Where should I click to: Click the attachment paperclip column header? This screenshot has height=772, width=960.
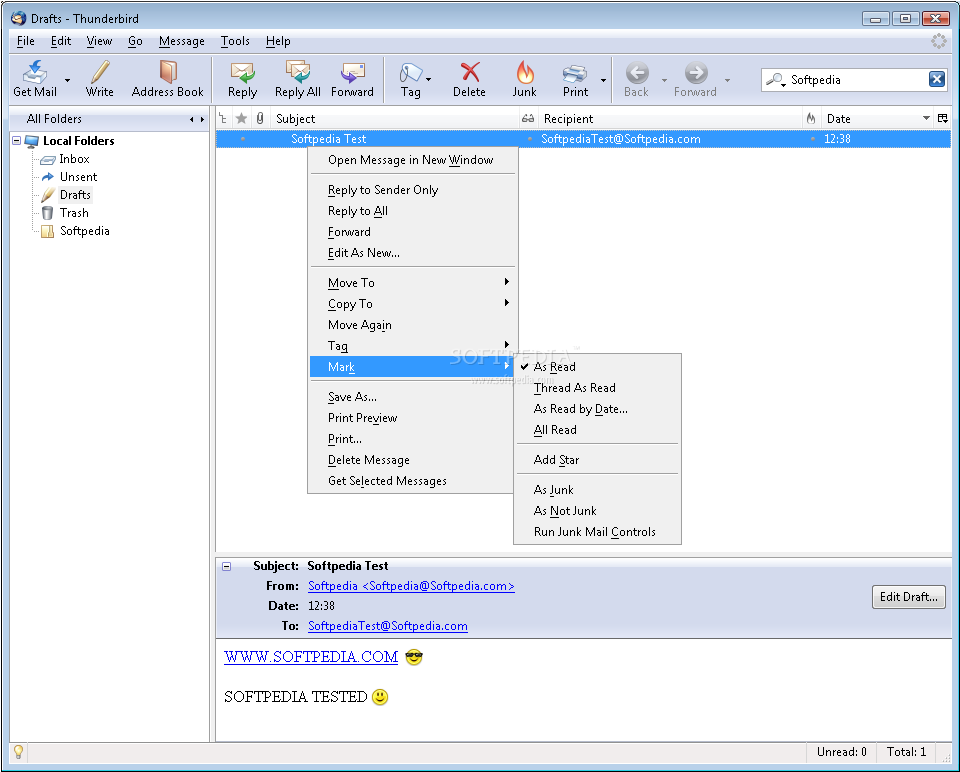tap(260, 118)
